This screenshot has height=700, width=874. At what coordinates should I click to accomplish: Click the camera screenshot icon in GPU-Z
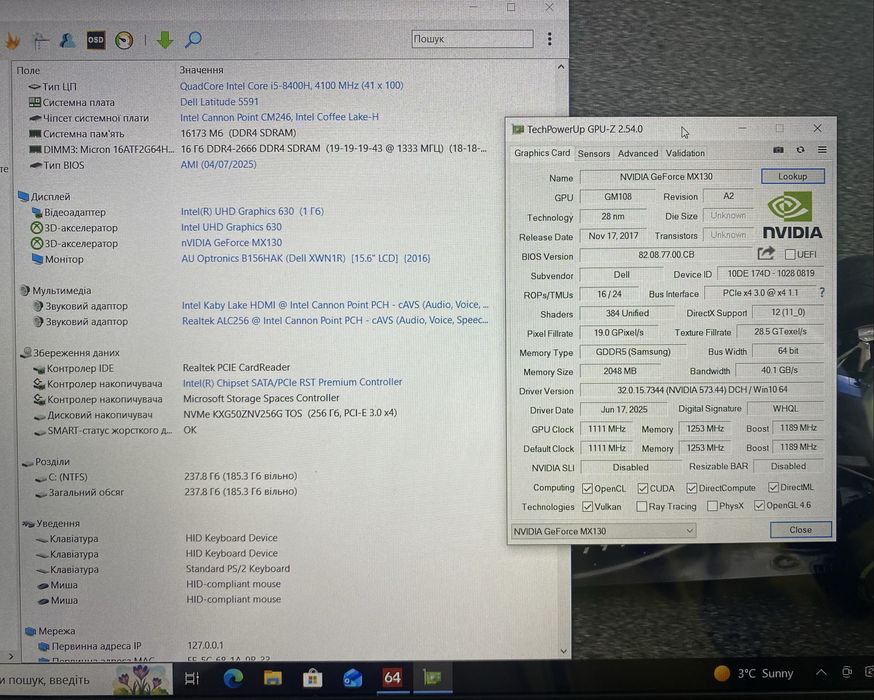[x=779, y=150]
